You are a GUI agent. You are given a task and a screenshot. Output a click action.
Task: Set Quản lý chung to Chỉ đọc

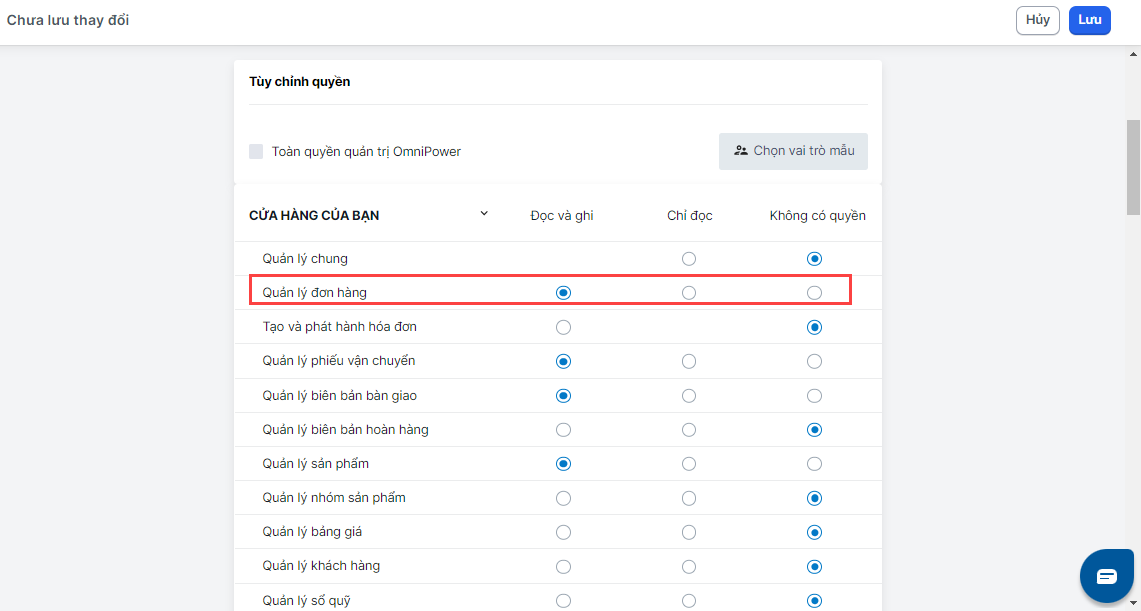689,259
